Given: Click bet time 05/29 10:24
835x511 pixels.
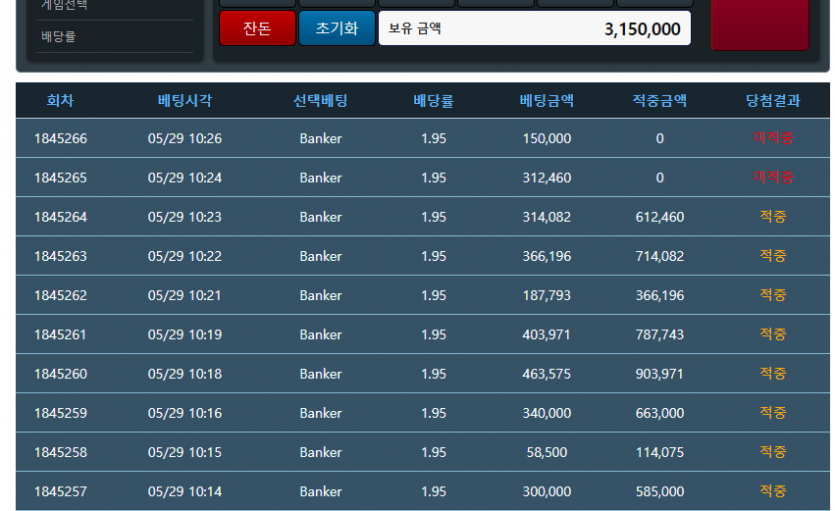Looking at the screenshot, I should (x=185, y=178).
